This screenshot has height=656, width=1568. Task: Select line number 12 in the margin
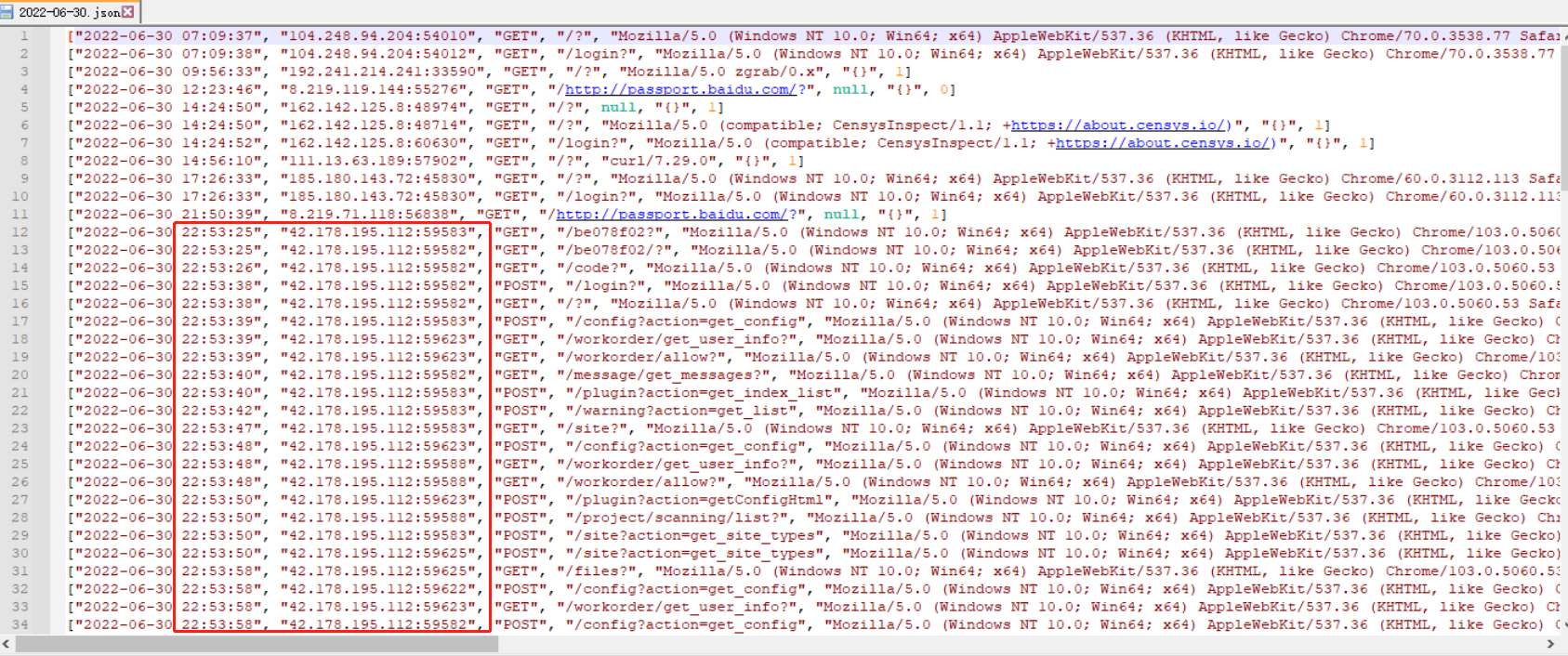point(20,232)
